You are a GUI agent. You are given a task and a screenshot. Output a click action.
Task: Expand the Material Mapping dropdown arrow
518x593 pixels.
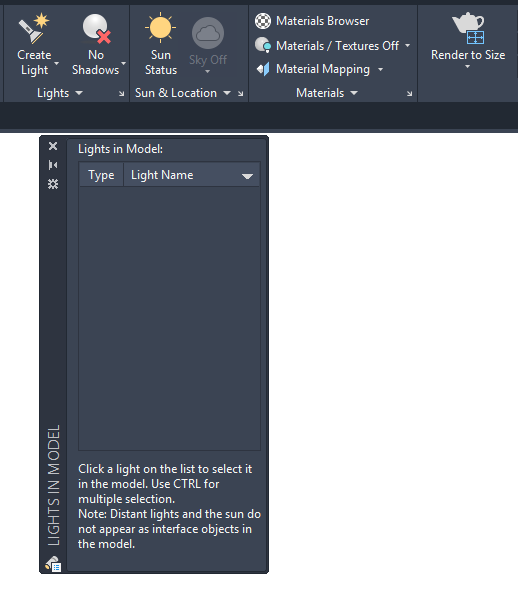click(380, 69)
